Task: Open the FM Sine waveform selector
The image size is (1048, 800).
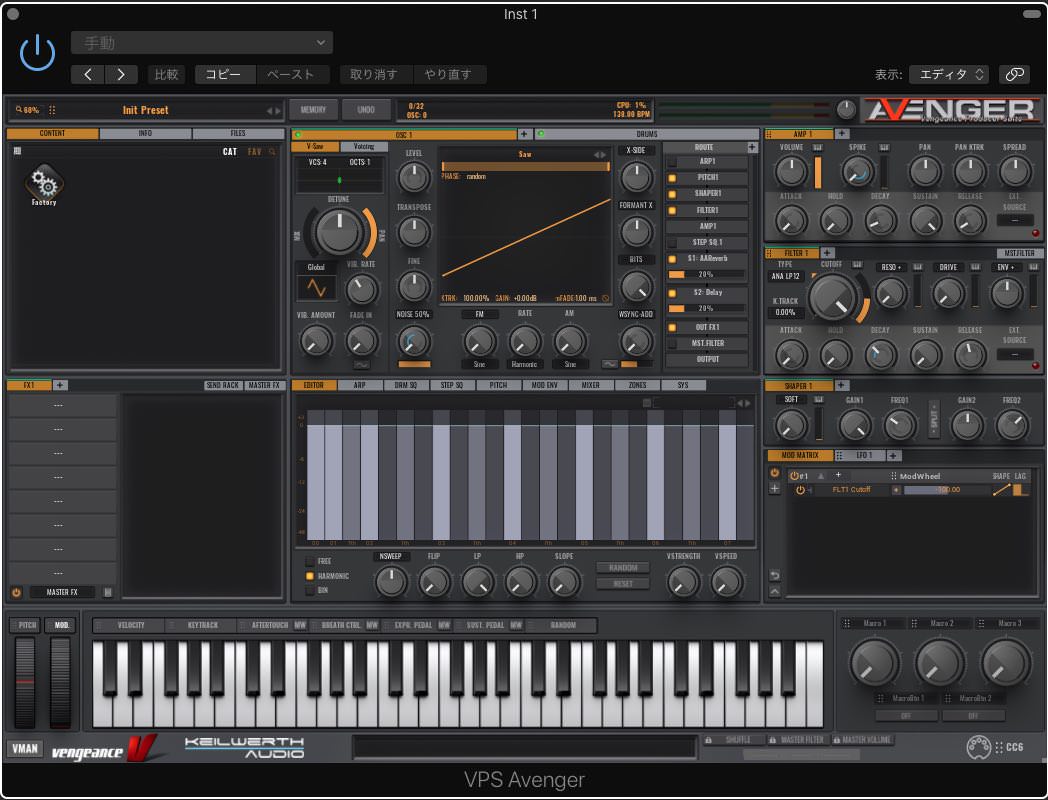Action: pos(479,364)
